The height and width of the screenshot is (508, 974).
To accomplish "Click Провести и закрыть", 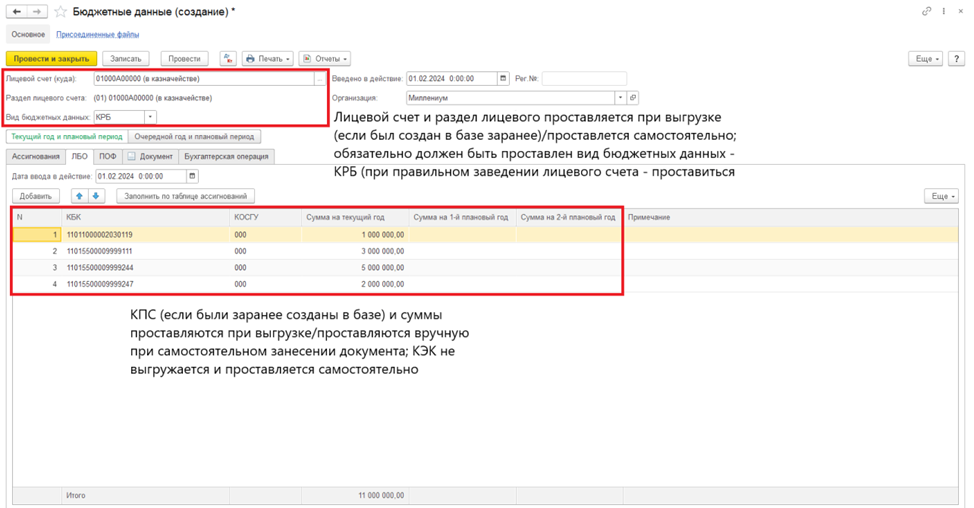I will (x=52, y=58).
